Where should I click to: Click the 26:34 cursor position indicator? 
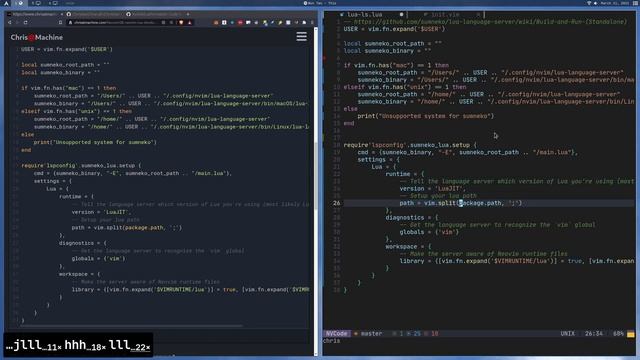593,333
